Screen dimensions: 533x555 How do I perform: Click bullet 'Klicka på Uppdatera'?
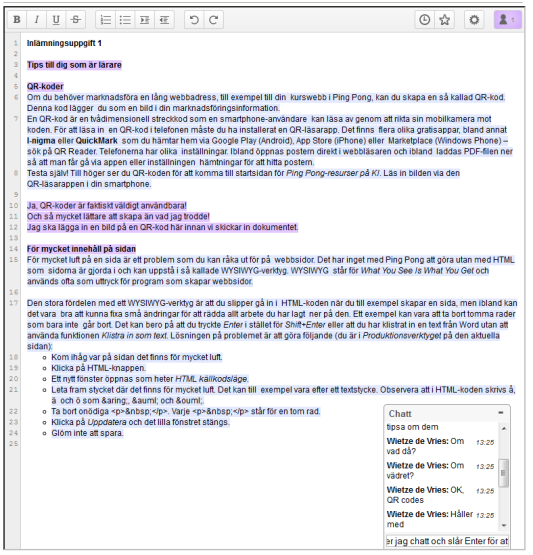coord(141,422)
